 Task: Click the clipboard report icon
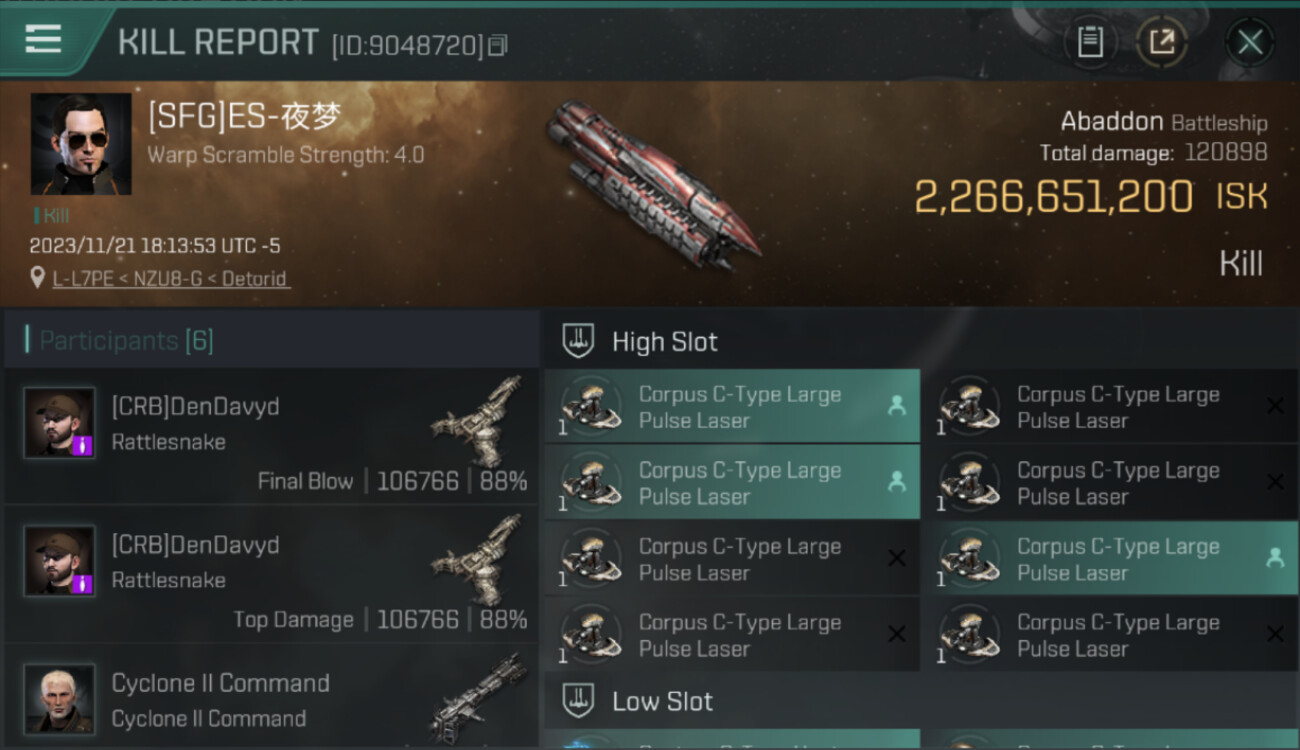1090,42
